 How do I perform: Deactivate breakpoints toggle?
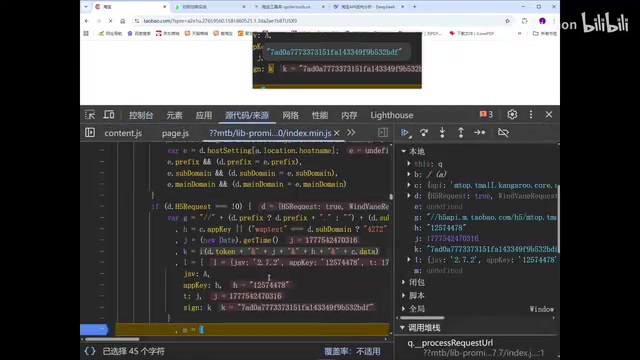[503, 133]
